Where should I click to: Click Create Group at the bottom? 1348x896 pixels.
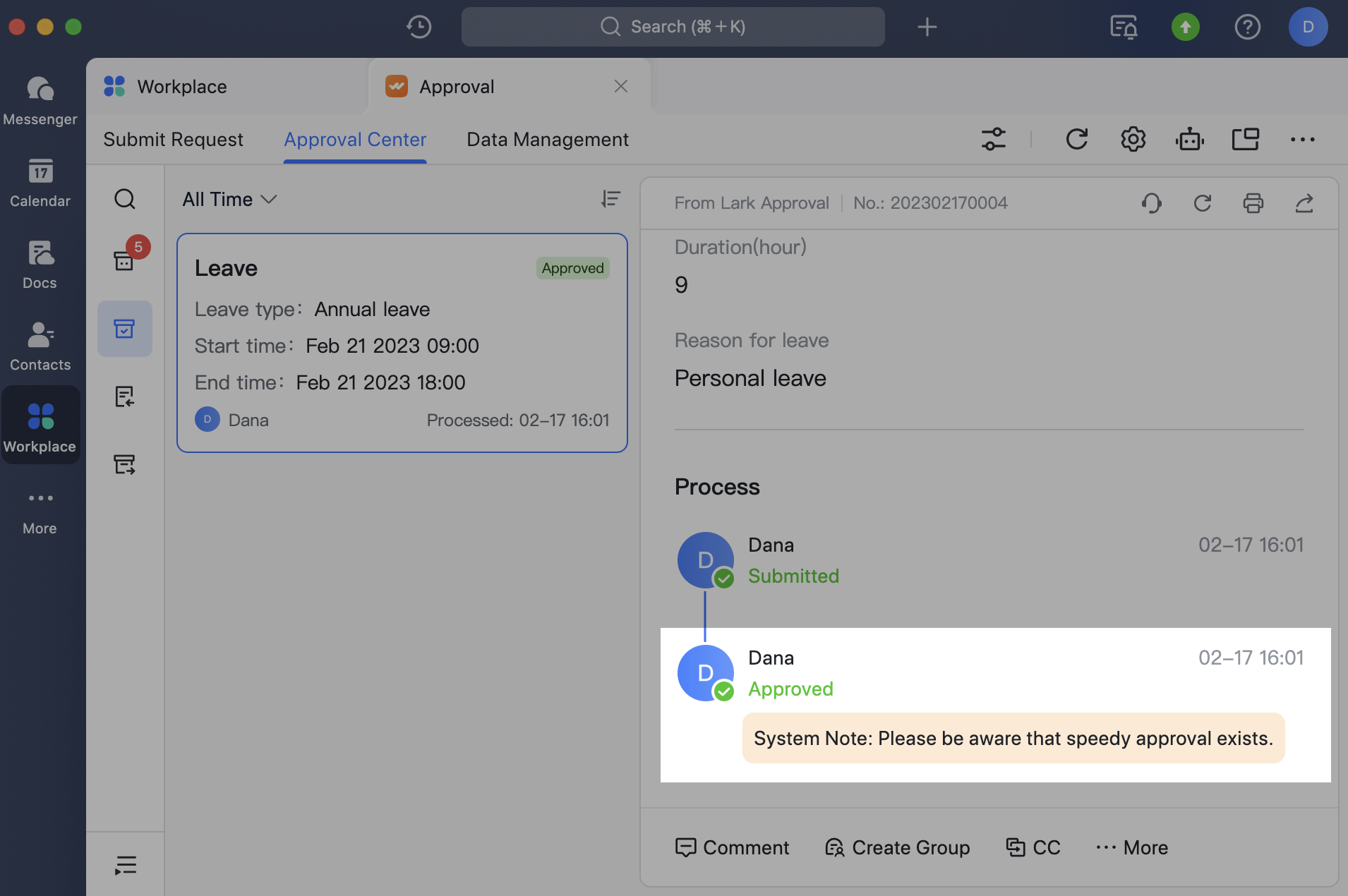click(897, 847)
